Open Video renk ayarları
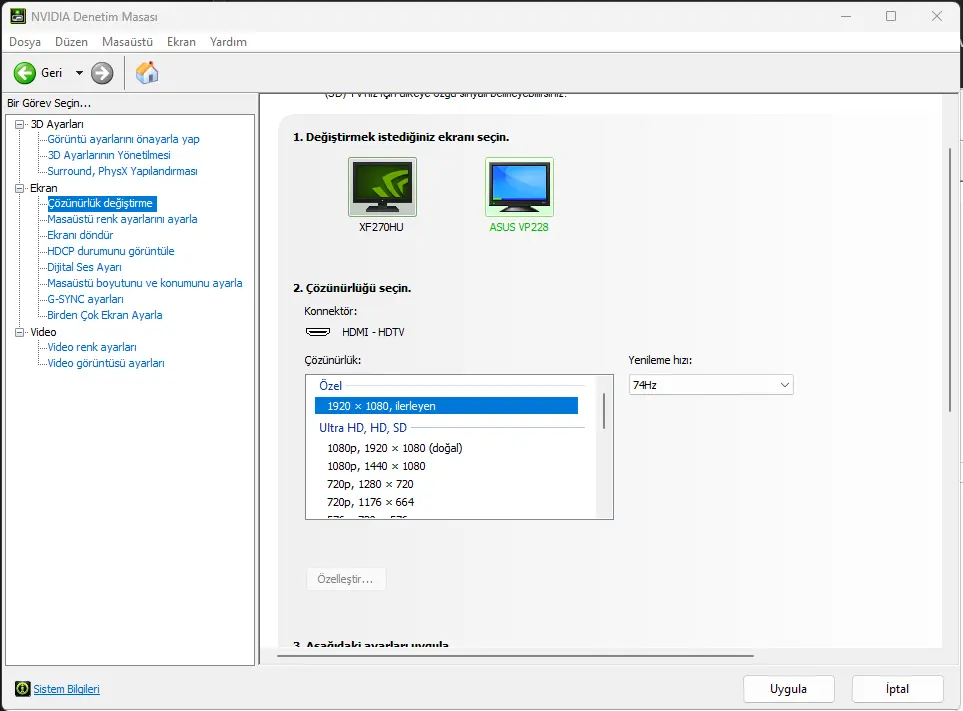Viewport: 963px width, 711px height. (92, 347)
